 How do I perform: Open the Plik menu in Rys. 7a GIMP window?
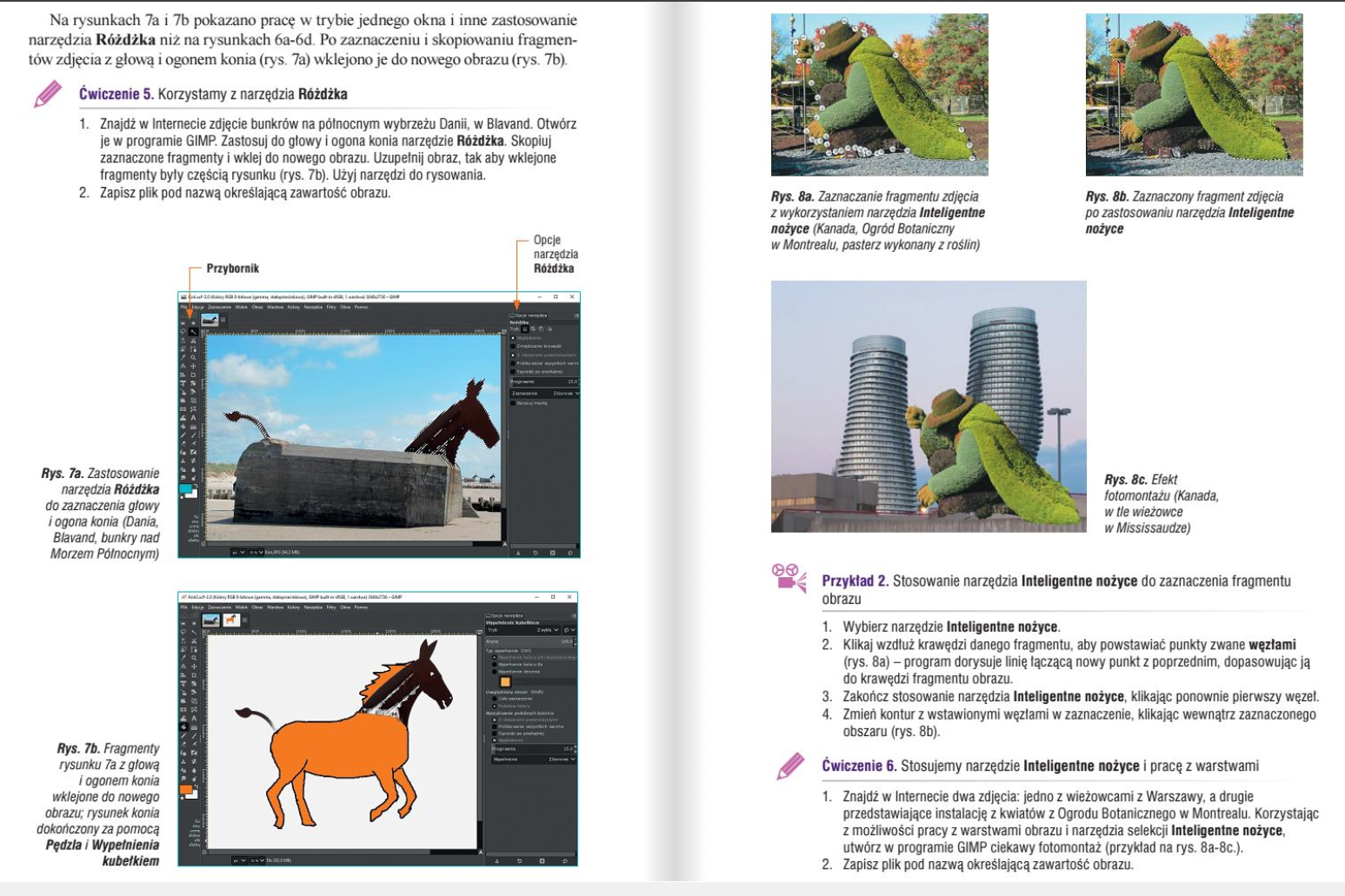point(183,307)
